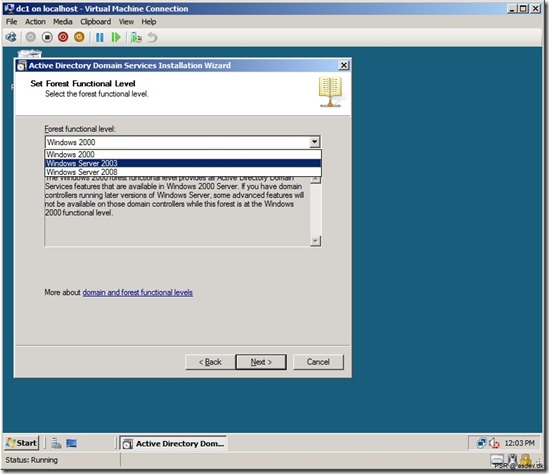Viewport: 549px width, 474px height.
Task: Close the Active Directory wizard dialog
Action: (x=344, y=65)
